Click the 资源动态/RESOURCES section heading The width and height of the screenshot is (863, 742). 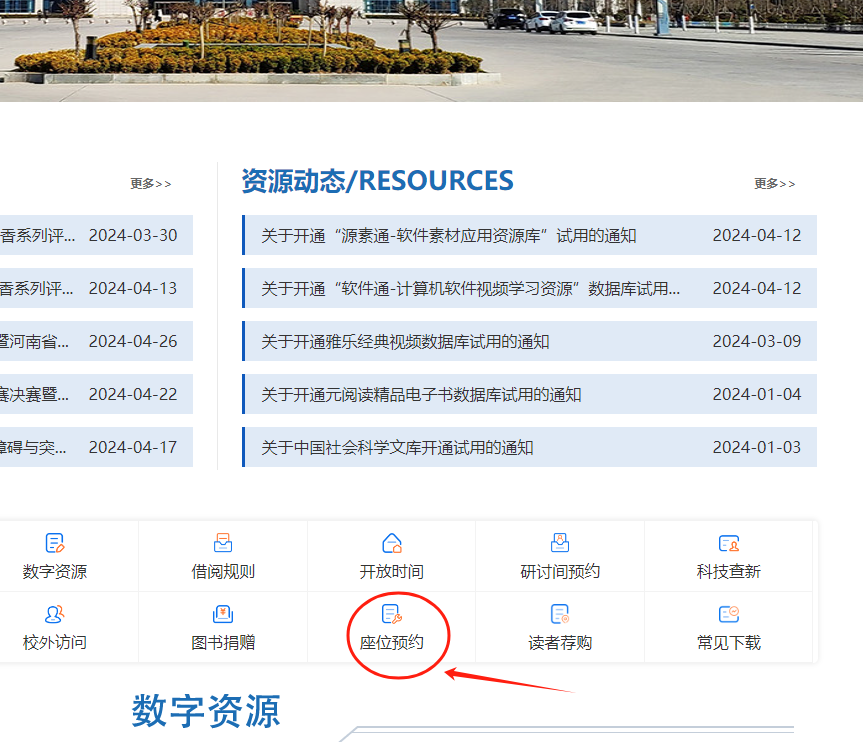tap(376, 181)
